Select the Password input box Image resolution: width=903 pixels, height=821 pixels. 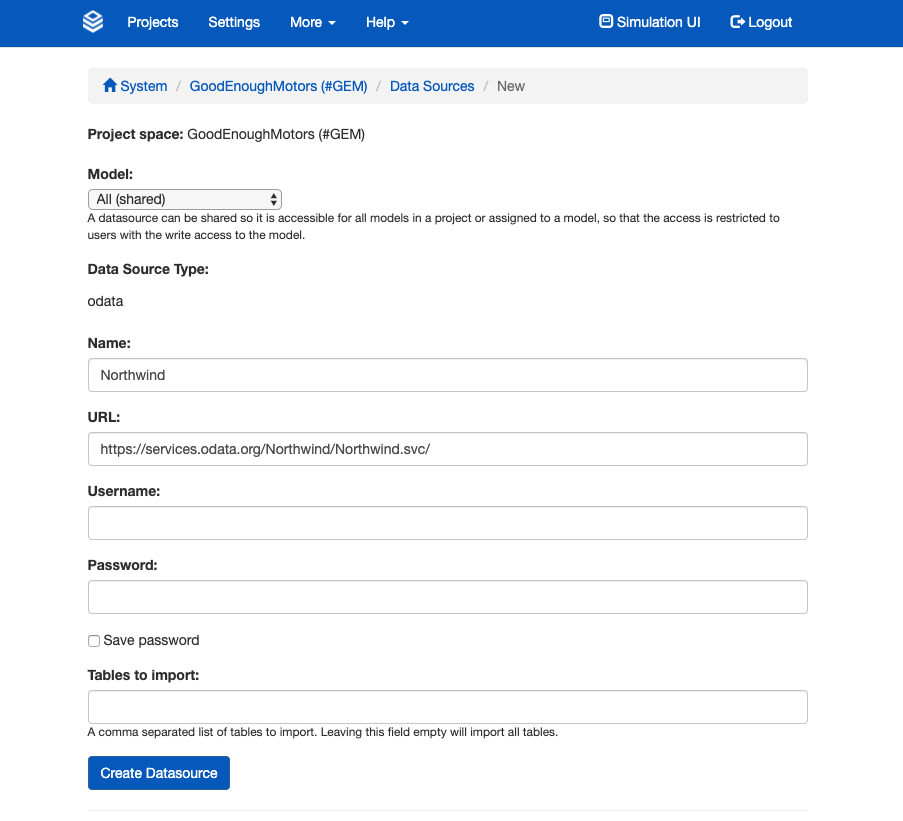(x=447, y=597)
